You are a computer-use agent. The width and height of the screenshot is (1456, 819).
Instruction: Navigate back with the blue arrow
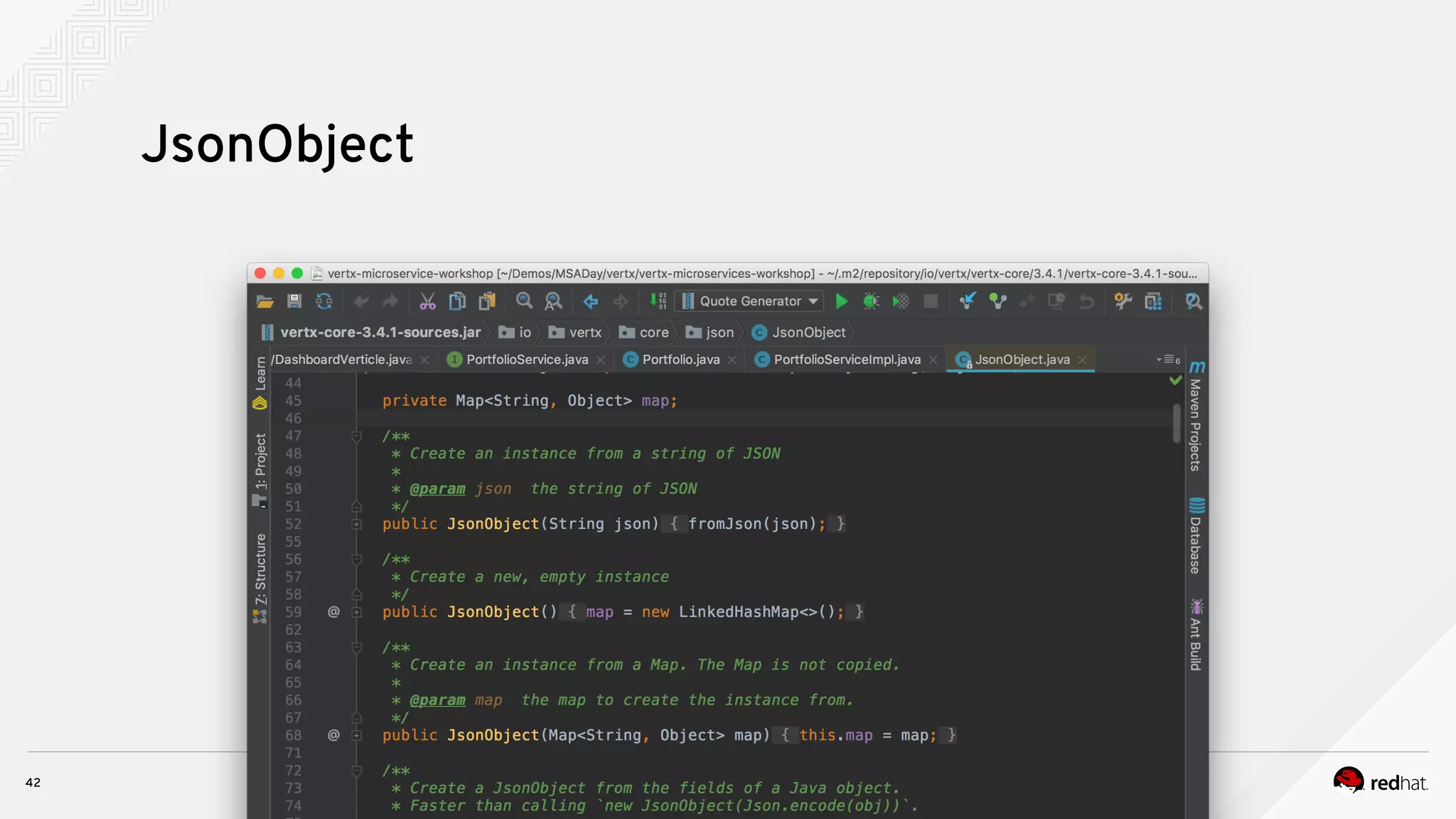(x=591, y=301)
